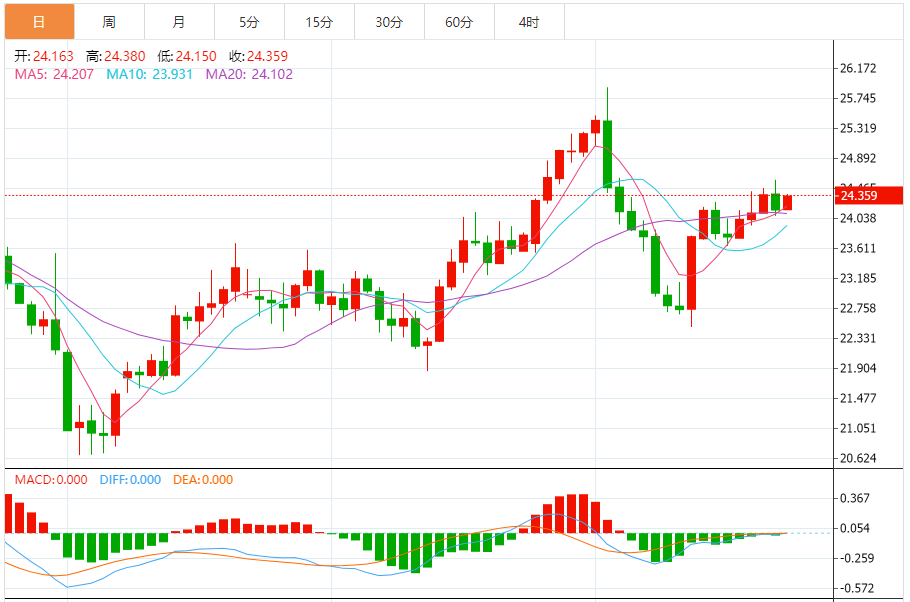Screen dimensions: 910x602
Task: Open the 4时 interval tab
Action: (529, 22)
